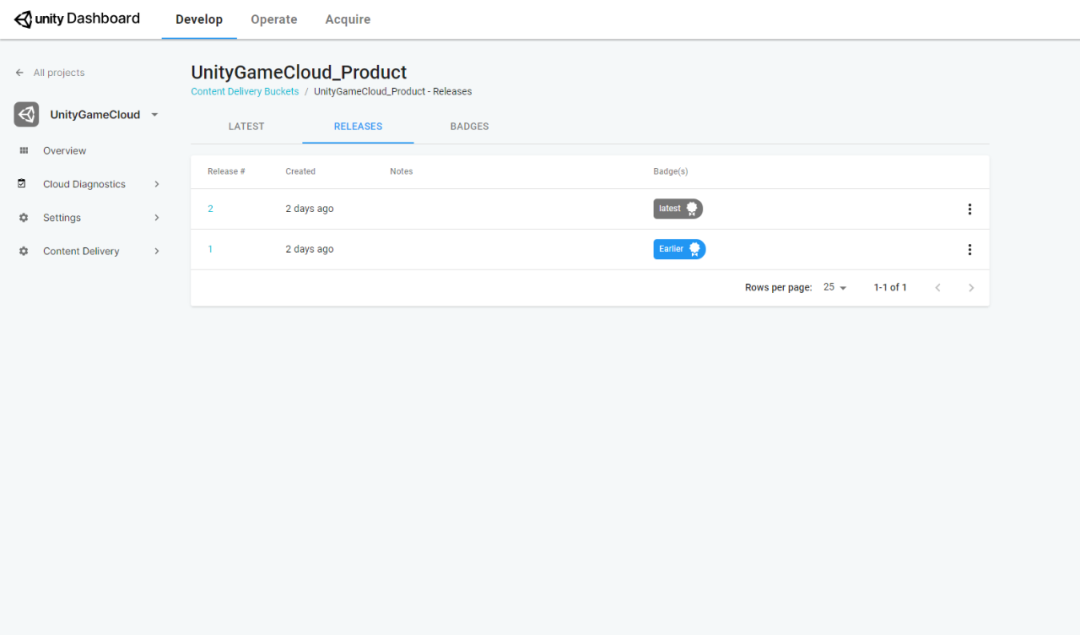Open release number 1
Viewport: 1080px width, 635px height.
click(210, 249)
